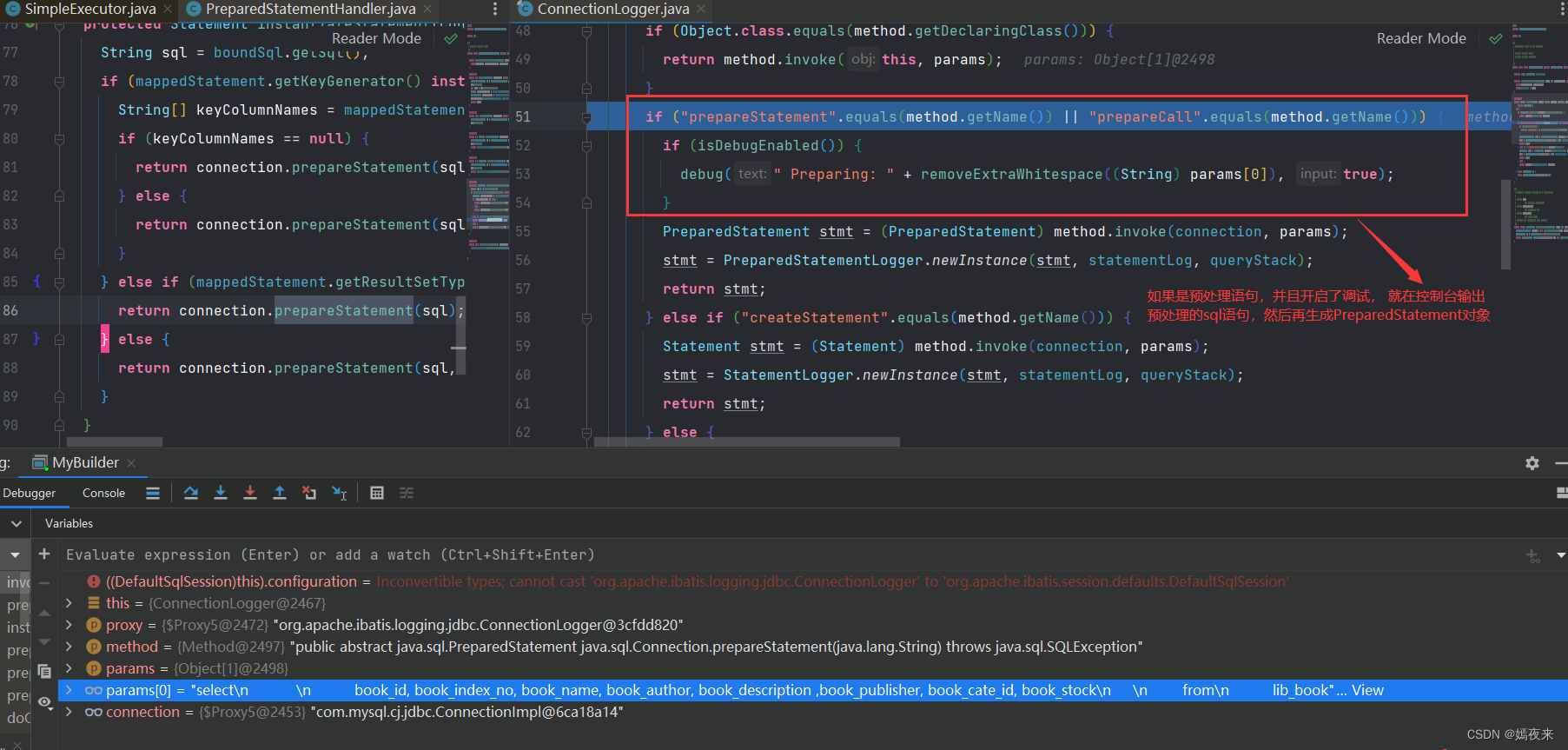Toggle the eye view-options icon in the variables gutter
The image size is (1568, 750).
[44, 701]
